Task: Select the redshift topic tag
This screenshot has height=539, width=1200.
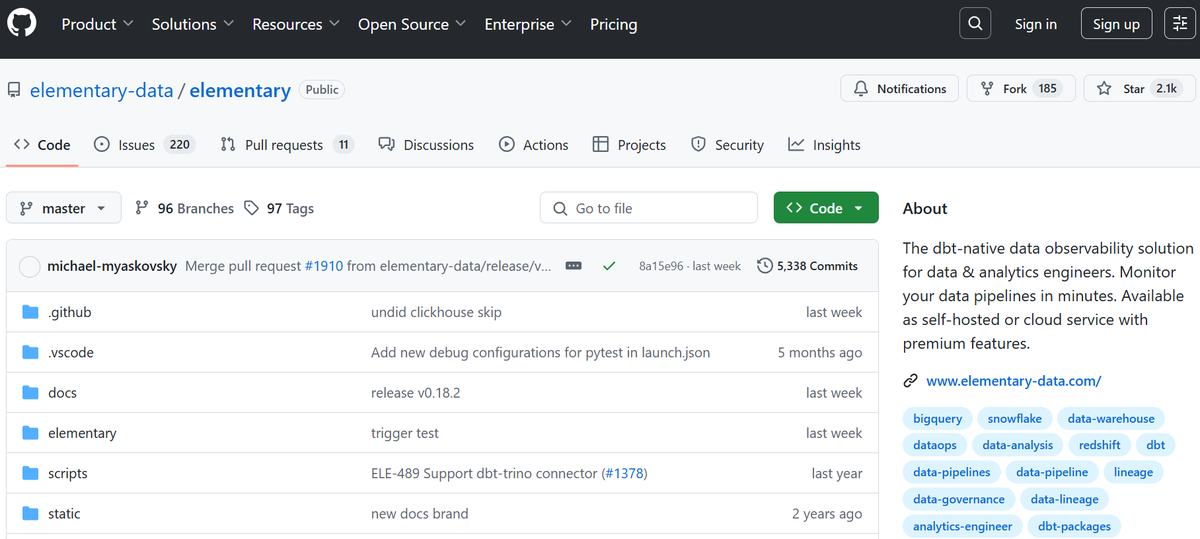Action: pyautogui.click(x=1100, y=445)
